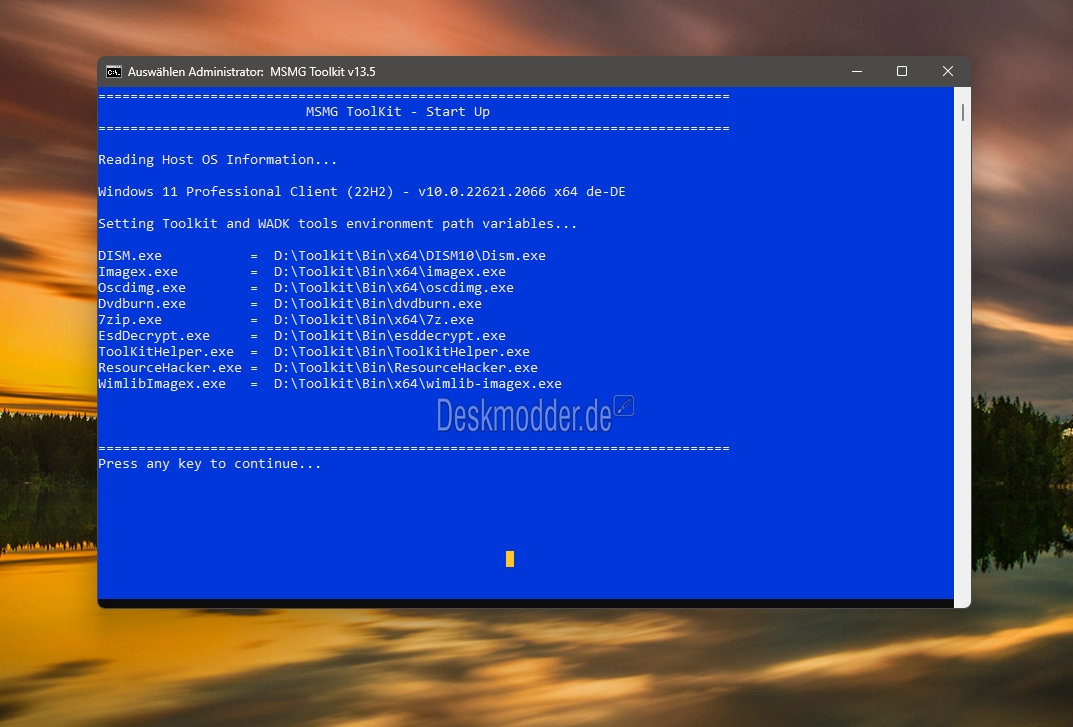The width and height of the screenshot is (1073, 727).
Task: Click path 'D:\Toolkit\Bin\x64\7z.exe'
Action: pyautogui.click(x=374, y=320)
